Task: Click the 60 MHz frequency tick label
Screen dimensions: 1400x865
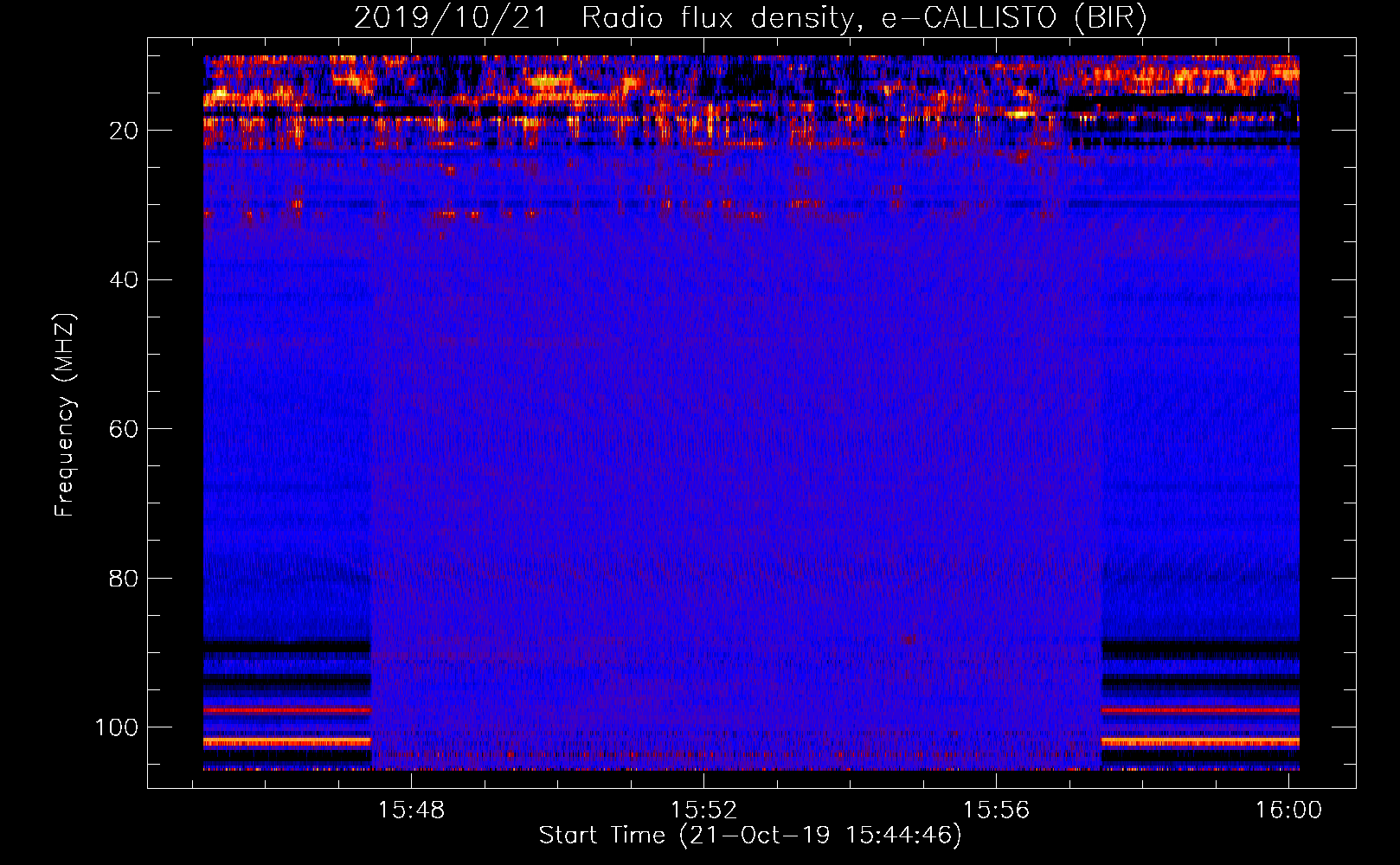Action: click(x=124, y=429)
